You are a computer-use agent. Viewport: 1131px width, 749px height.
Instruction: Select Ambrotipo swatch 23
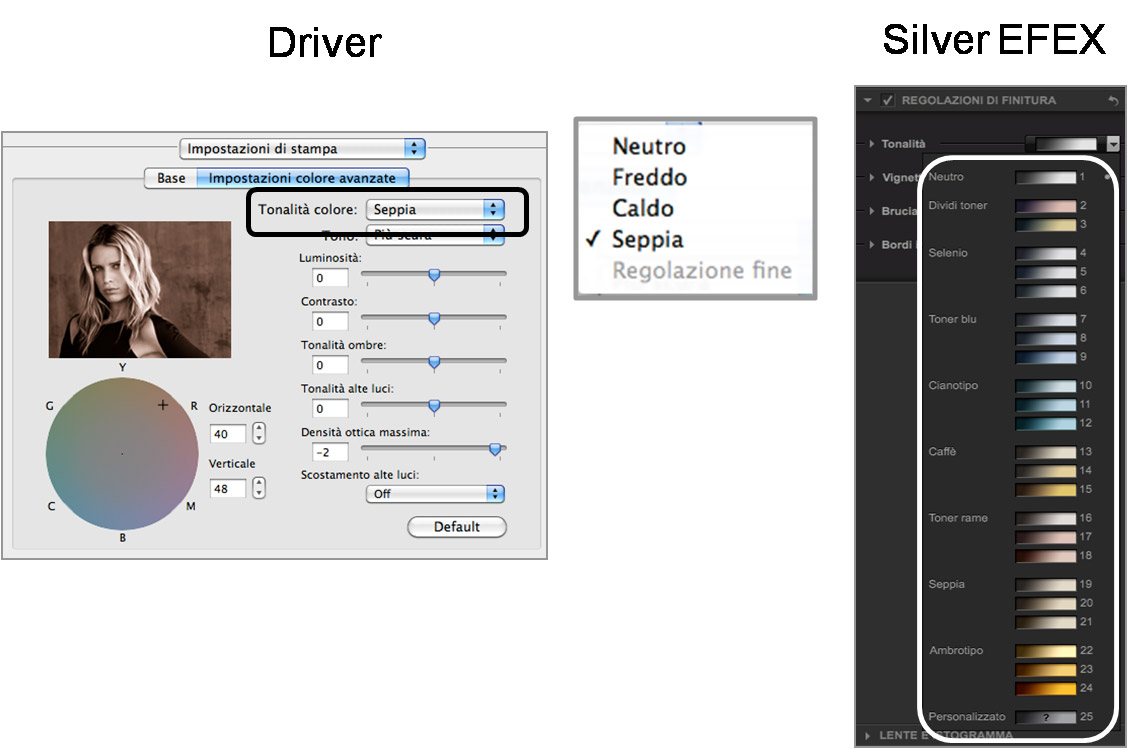click(1045, 670)
